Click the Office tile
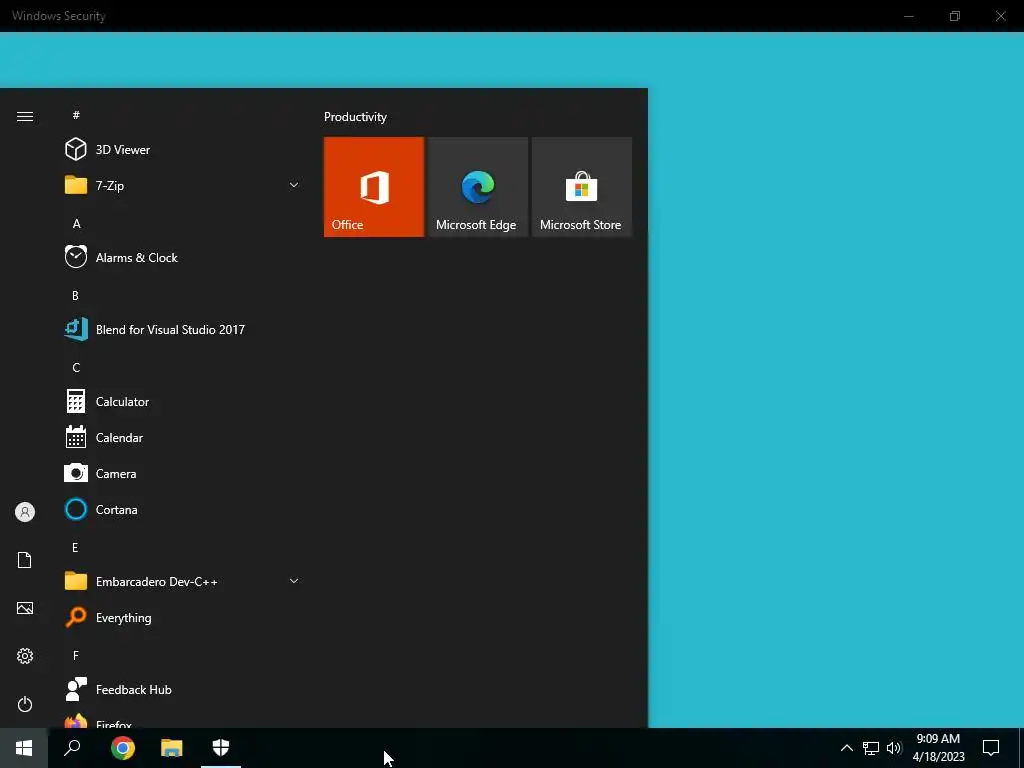The height and width of the screenshot is (768, 1024). 374,187
